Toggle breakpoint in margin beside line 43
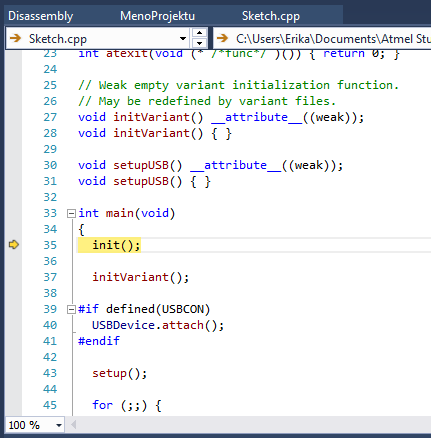 pos(13,373)
